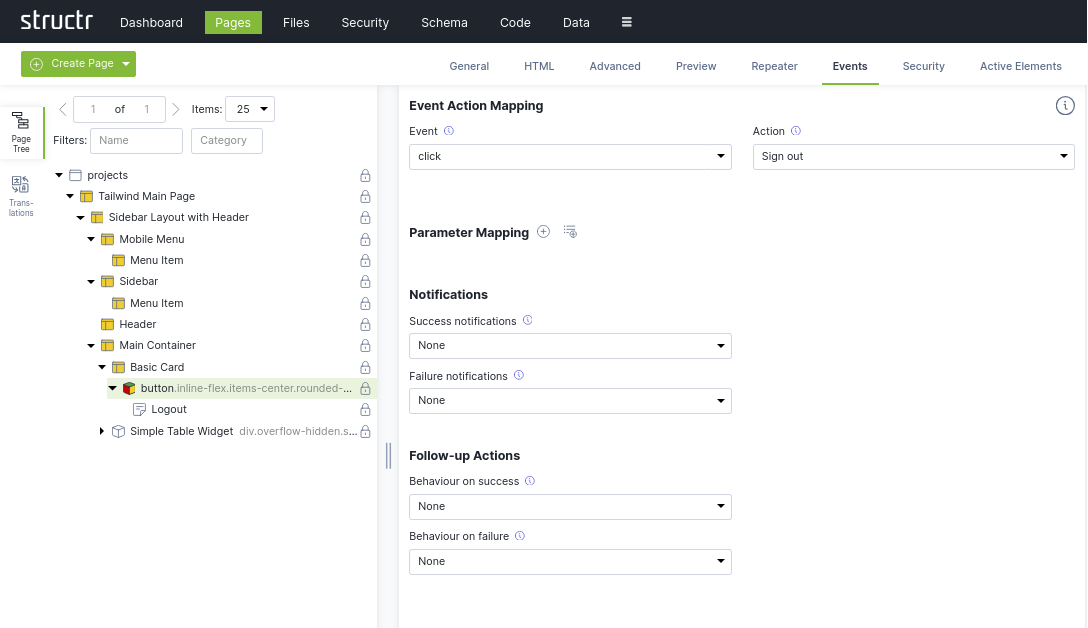
Task: Select the Basic Card tree item
Action: tap(157, 367)
